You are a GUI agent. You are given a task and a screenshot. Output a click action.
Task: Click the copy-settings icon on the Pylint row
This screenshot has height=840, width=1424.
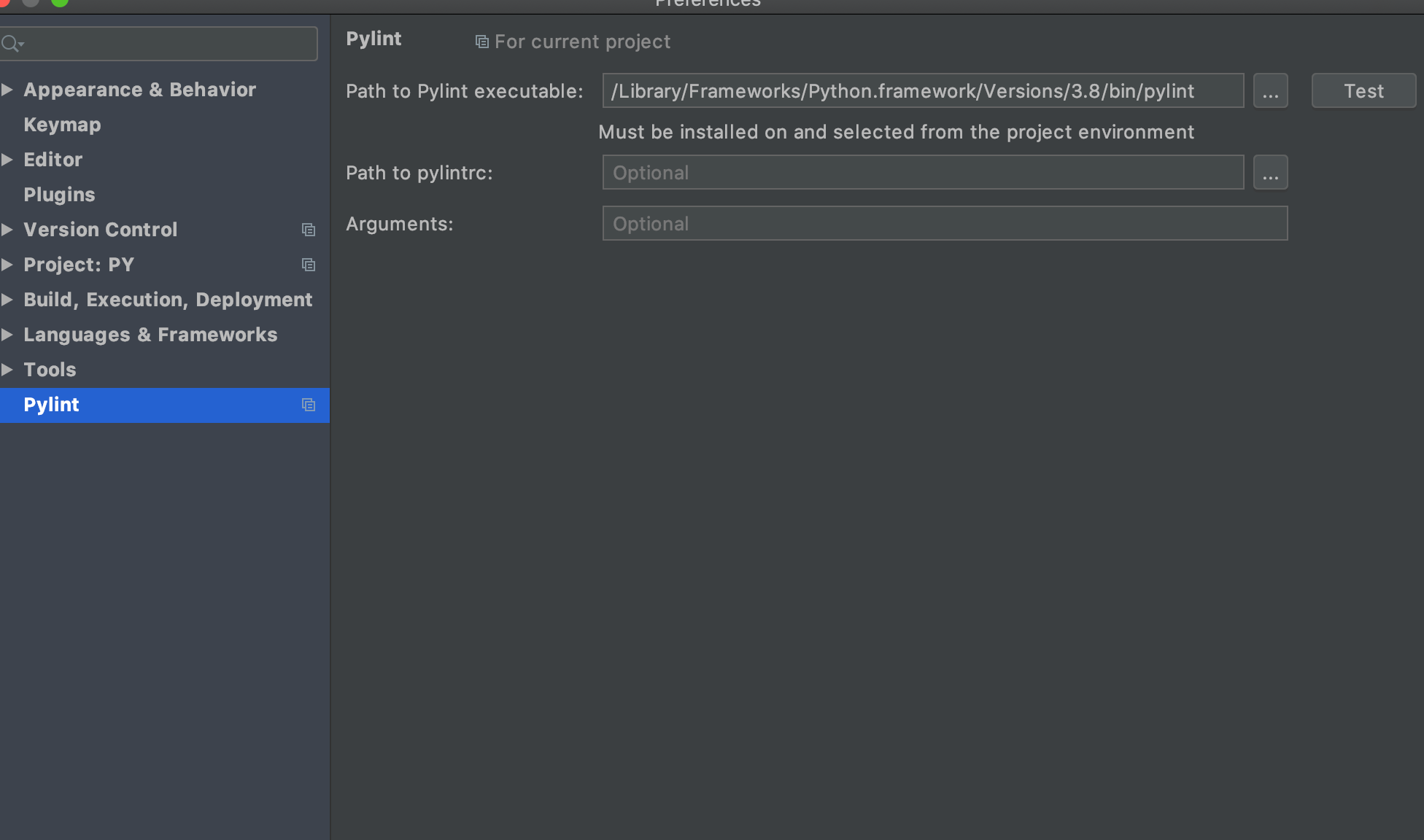(308, 405)
